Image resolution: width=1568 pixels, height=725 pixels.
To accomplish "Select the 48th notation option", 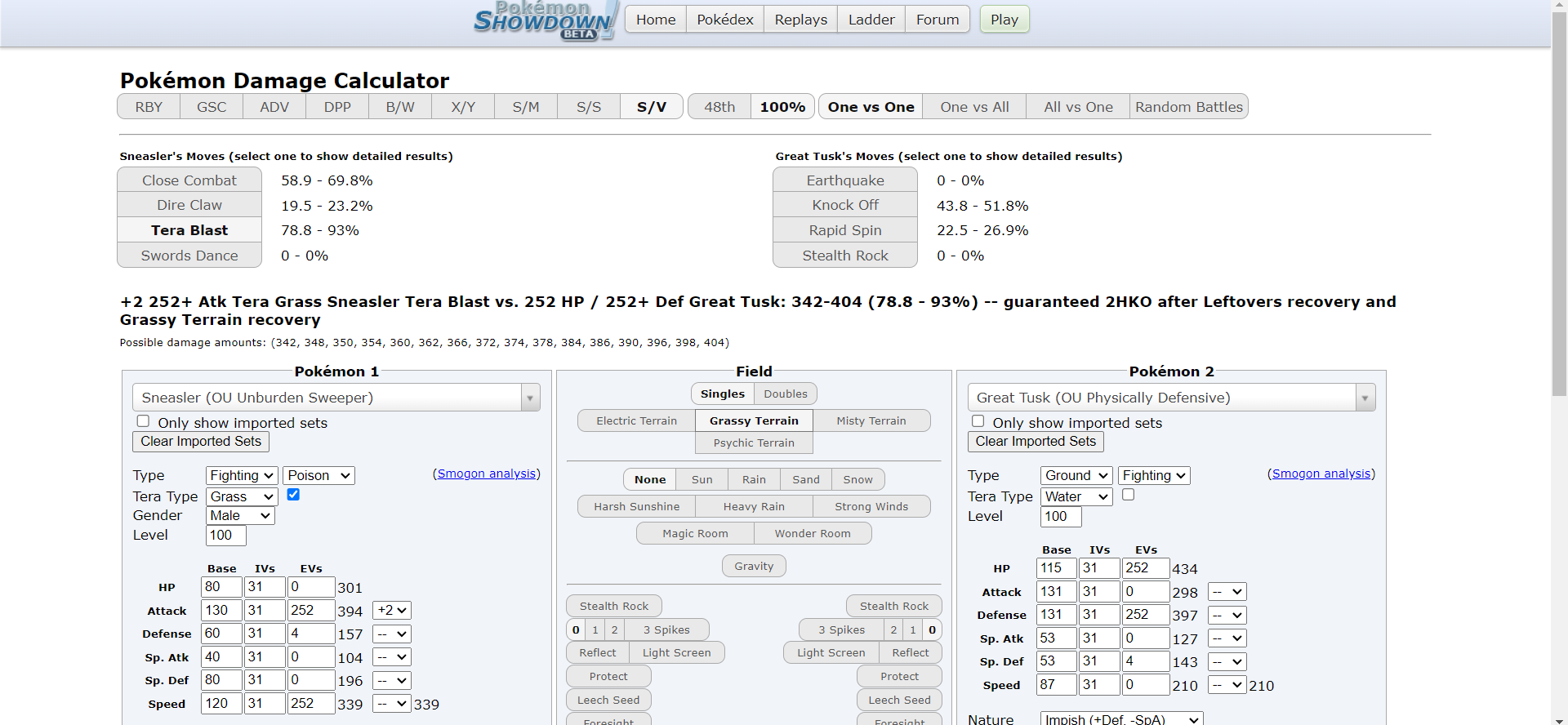I will 719,107.
